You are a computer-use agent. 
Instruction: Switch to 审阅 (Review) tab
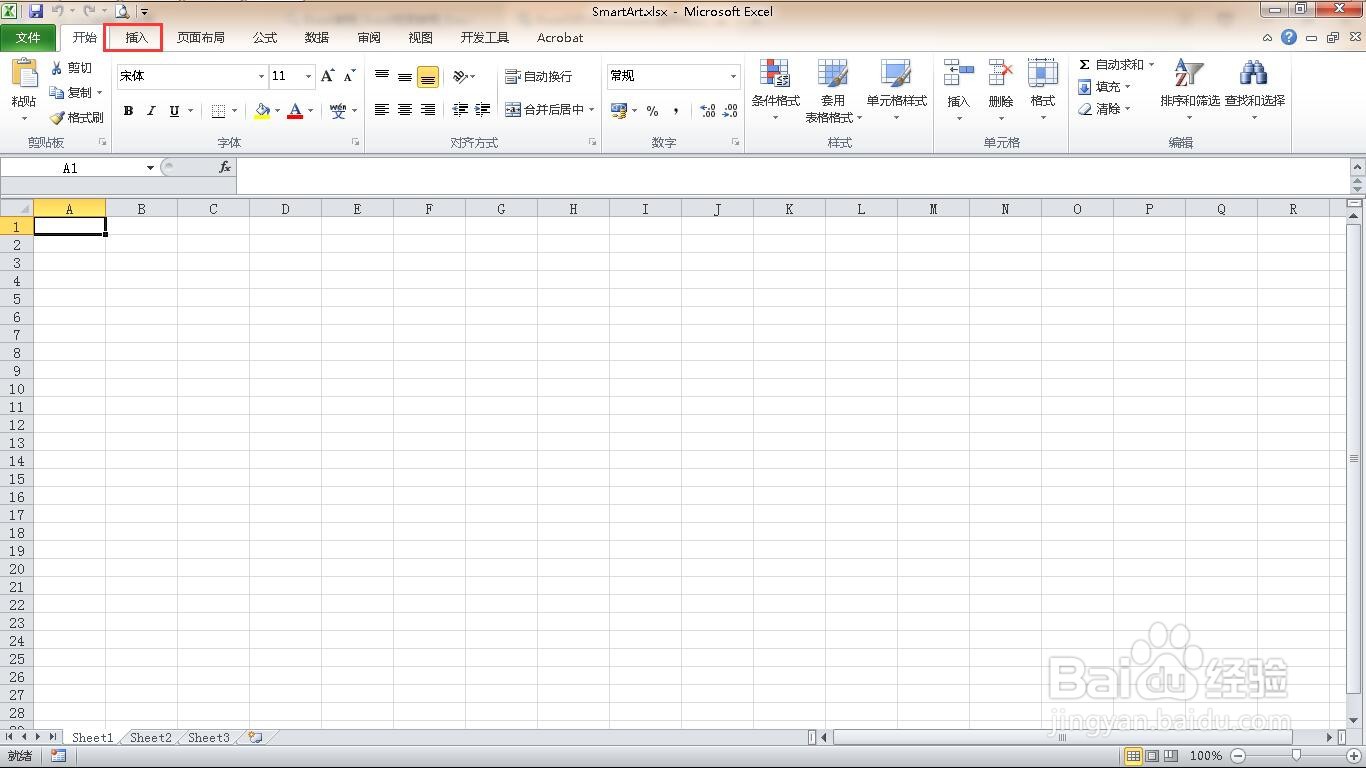tap(369, 38)
